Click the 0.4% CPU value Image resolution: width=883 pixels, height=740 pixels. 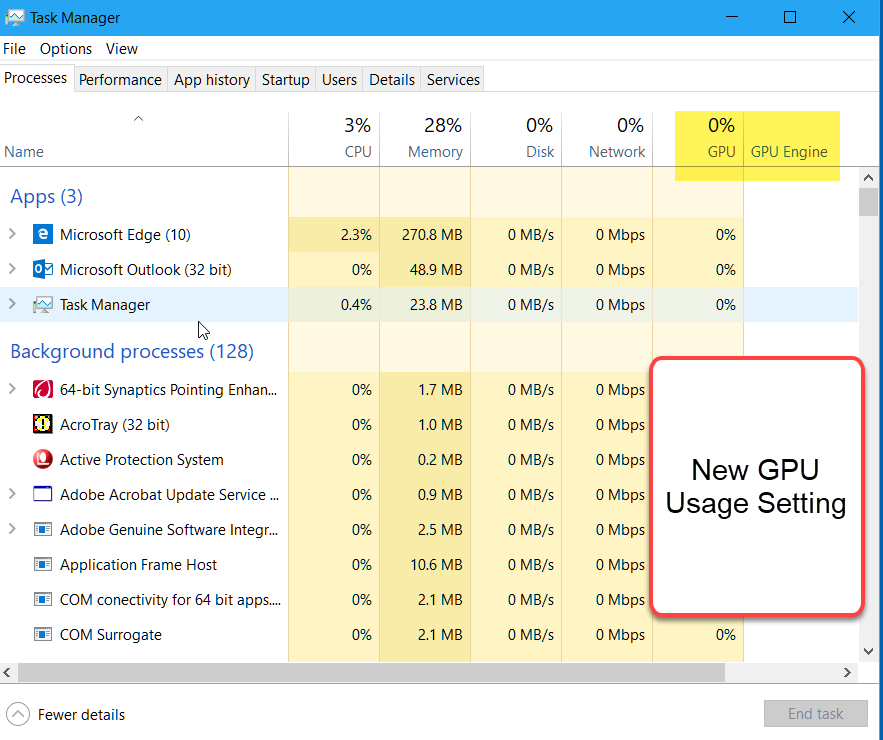pos(356,305)
